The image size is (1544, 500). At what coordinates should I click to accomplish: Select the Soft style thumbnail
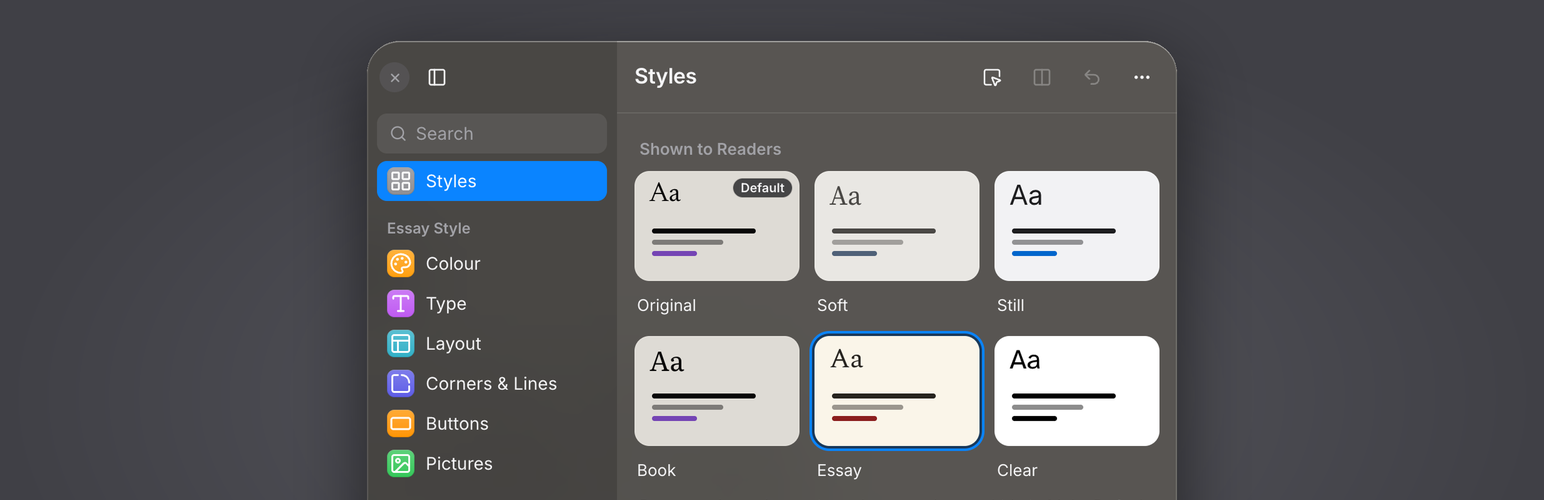pyautogui.click(x=897, y=226)
